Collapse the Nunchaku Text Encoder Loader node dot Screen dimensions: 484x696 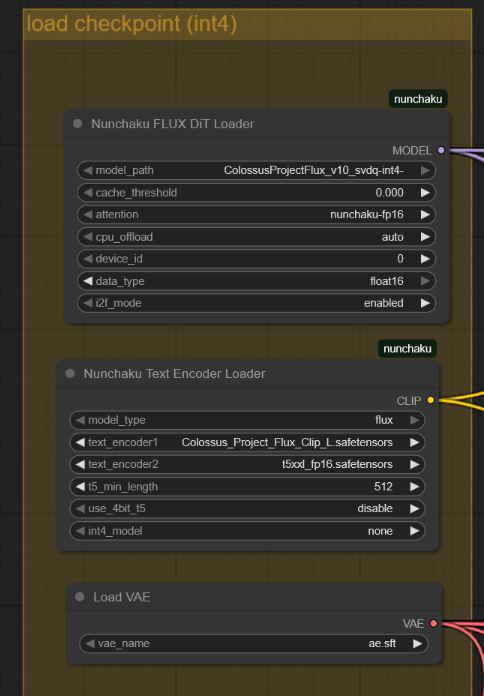point(70,373)
